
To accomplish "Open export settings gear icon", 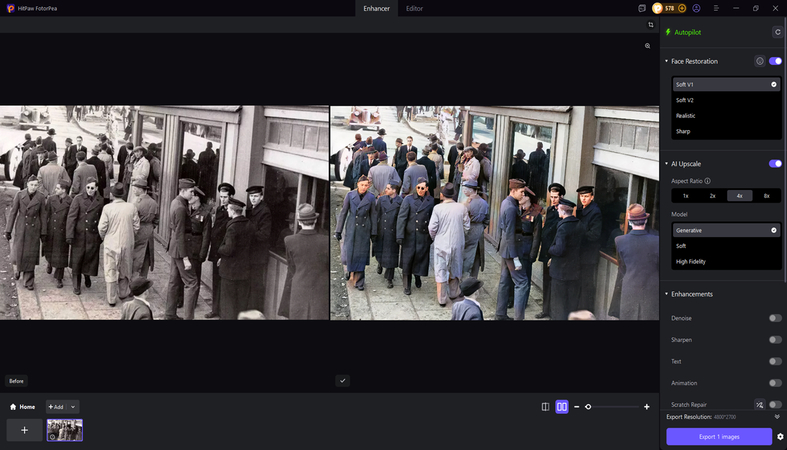I will pyautogui.click(x=780, y=436).
